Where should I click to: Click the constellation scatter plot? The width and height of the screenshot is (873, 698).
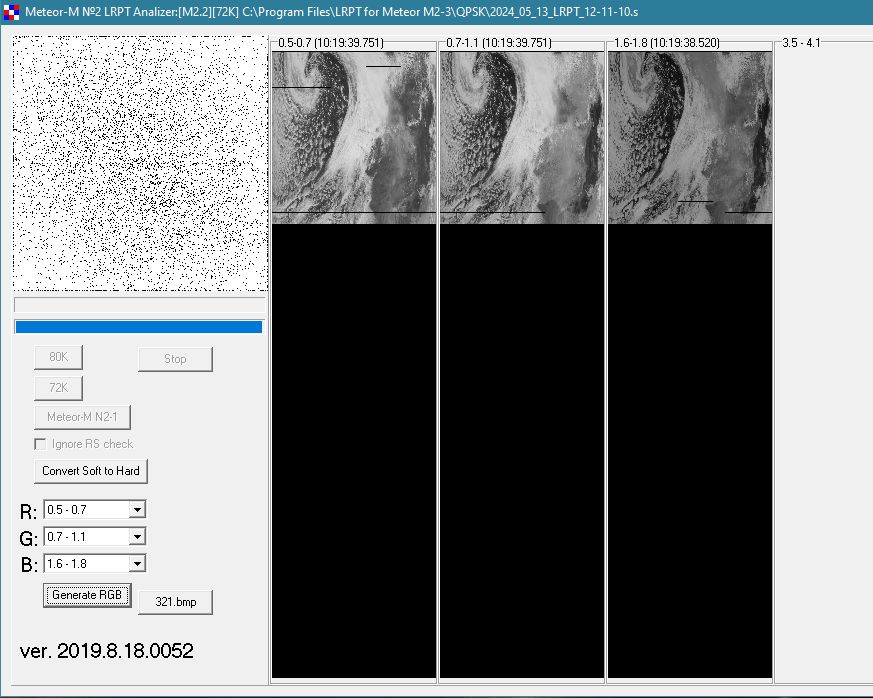(x=140, y=164)
